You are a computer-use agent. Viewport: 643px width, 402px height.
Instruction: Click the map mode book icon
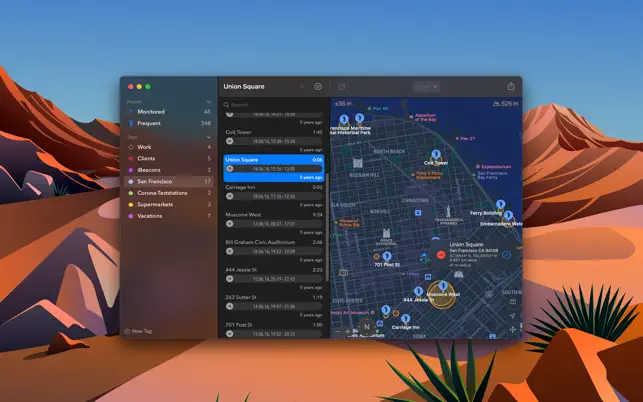[513, 302]
